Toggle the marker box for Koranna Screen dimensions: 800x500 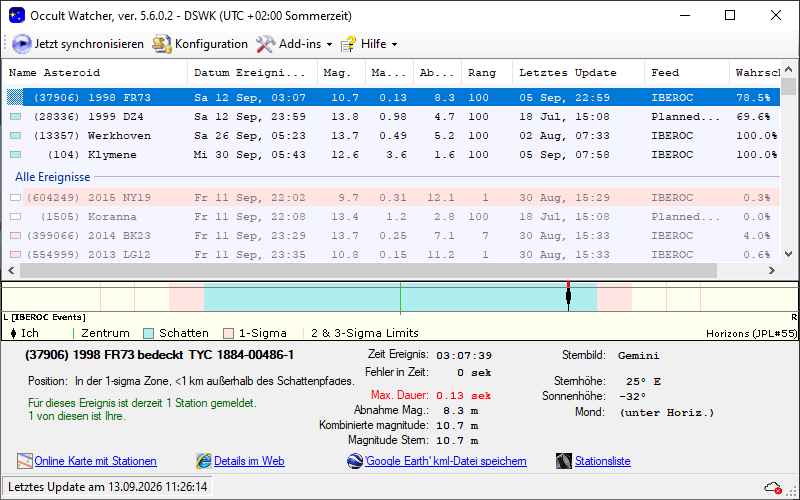point(15,217)
